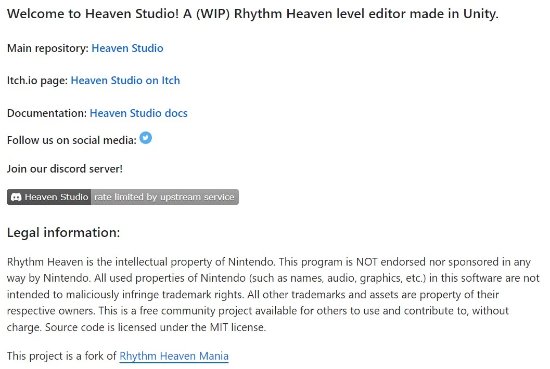Screen dimensions: 550x369
Task: Click the Legal information heading
Action: click(63, 233)
